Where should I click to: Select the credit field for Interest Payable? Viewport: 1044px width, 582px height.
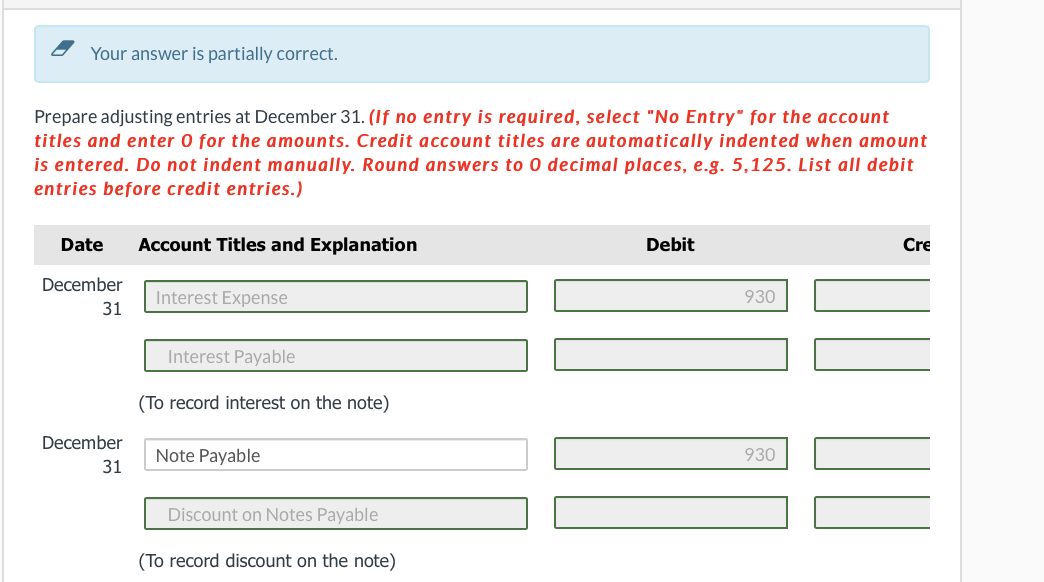(x=875, y=354)
